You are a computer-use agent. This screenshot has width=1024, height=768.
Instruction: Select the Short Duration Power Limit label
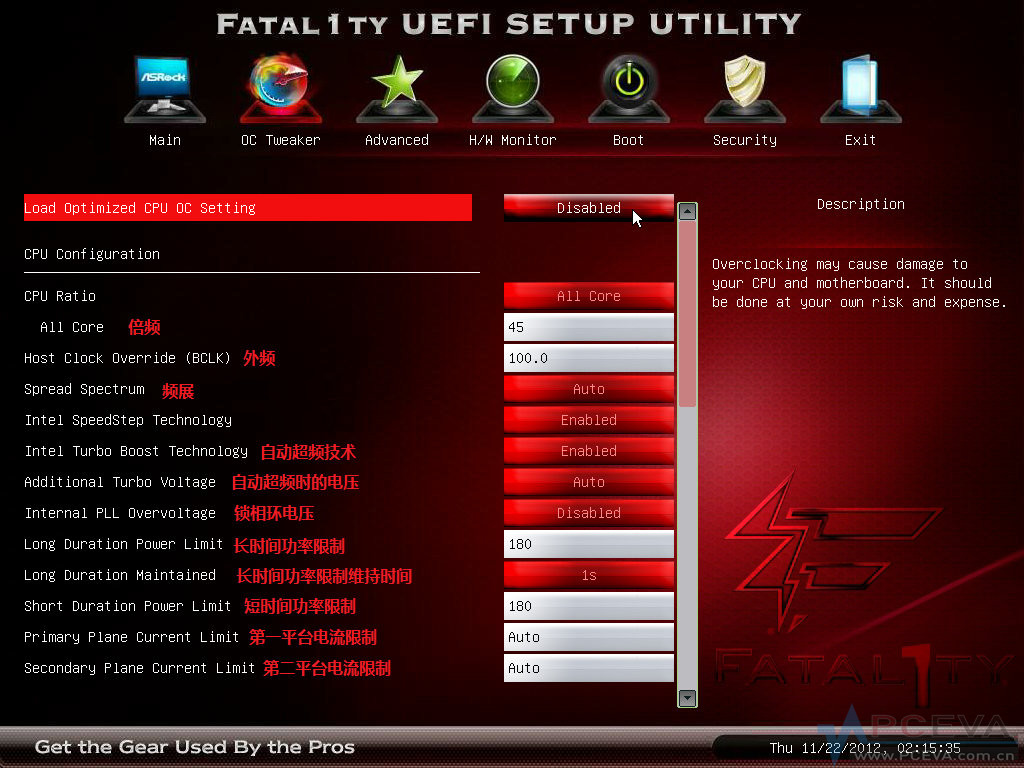(x=127, y=607)
